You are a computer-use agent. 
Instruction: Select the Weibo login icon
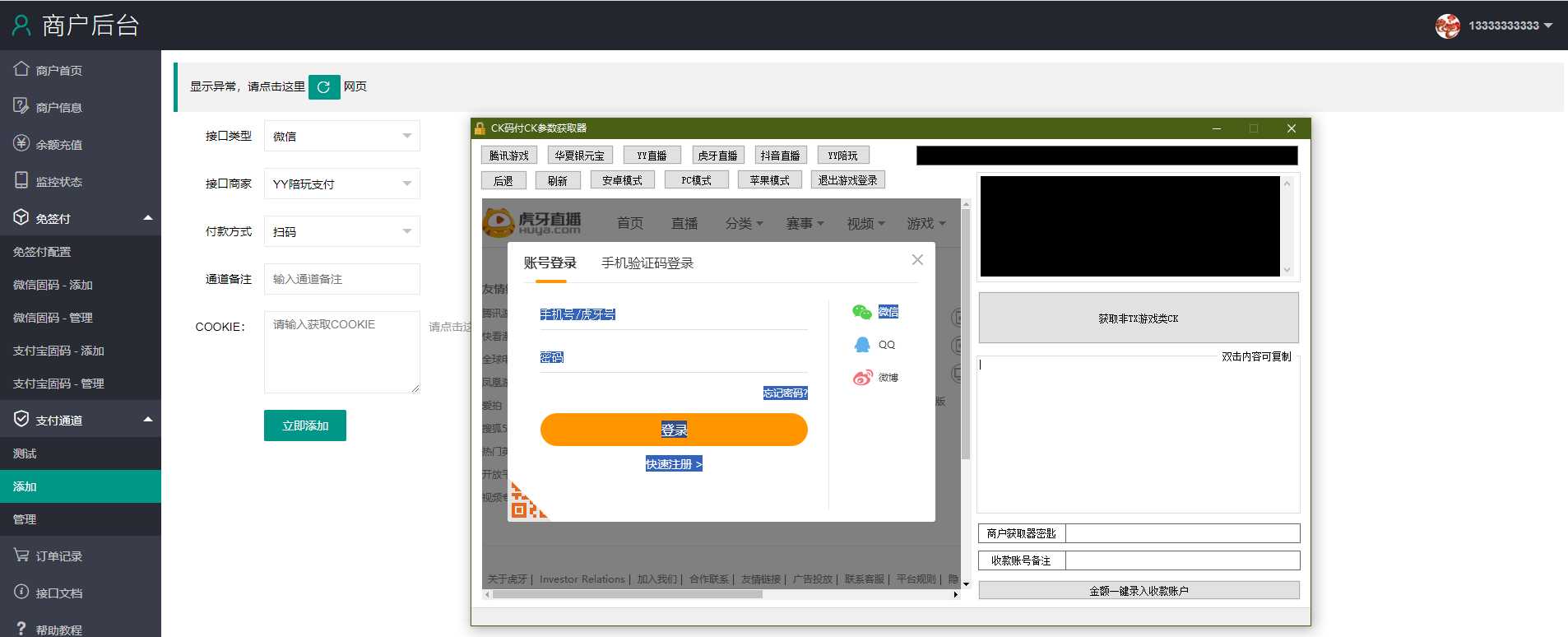861,378
